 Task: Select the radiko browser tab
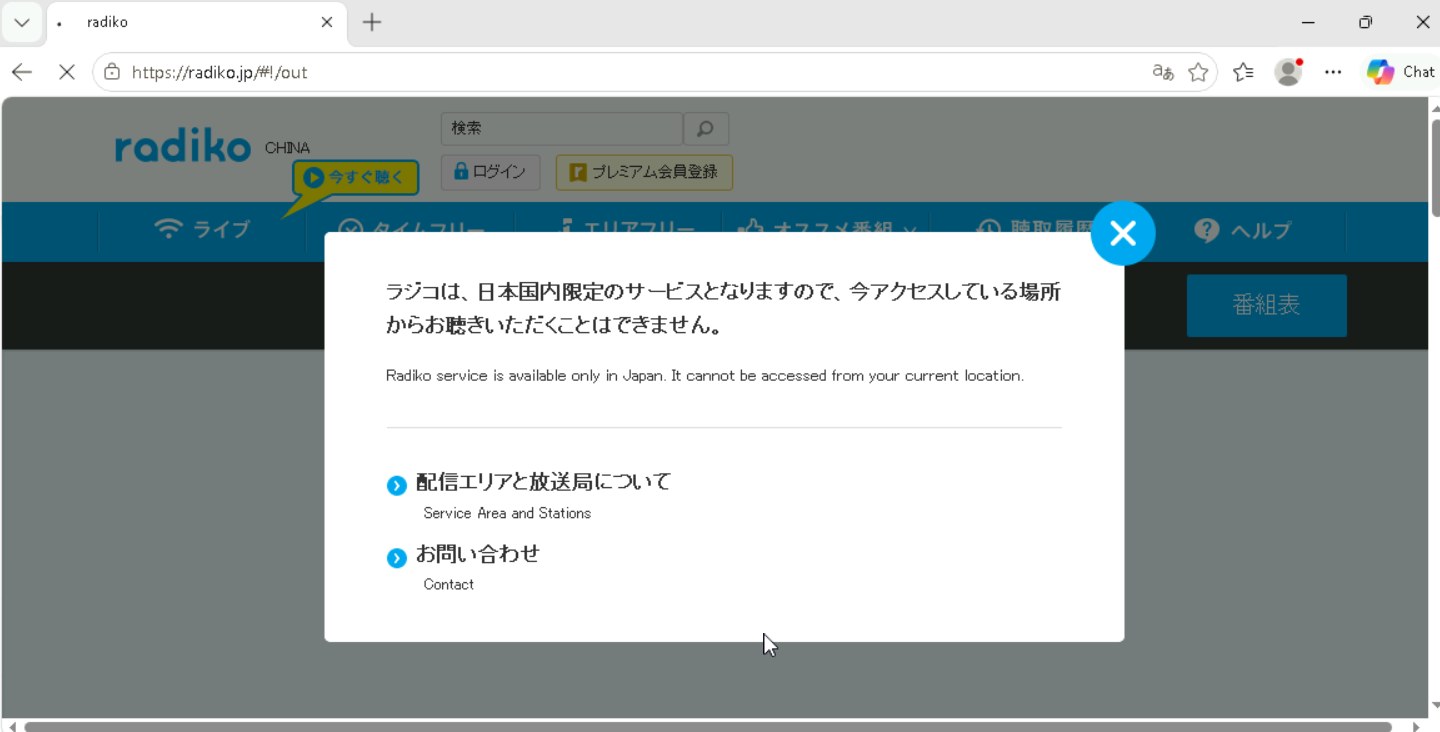[x=196, y=22]
